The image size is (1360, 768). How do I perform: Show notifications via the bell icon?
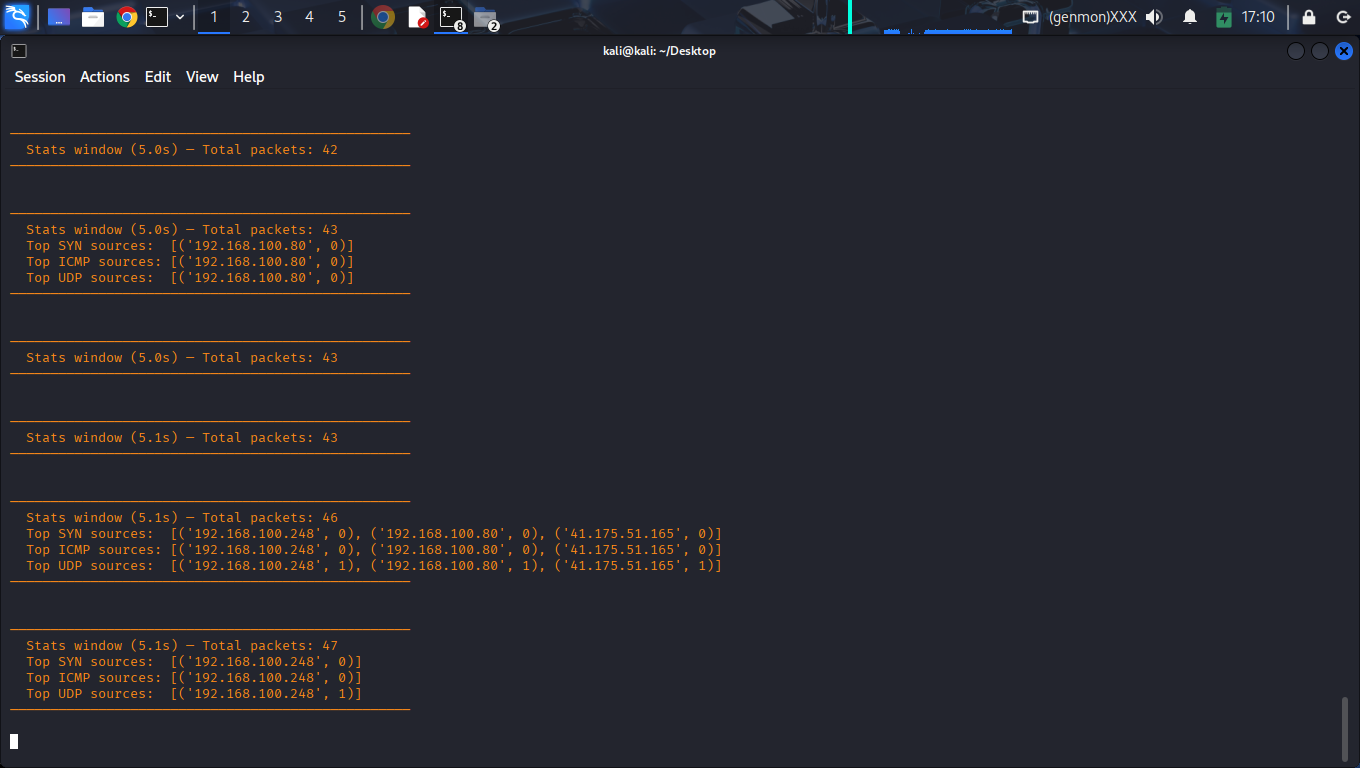click(x=1190, y=17)
